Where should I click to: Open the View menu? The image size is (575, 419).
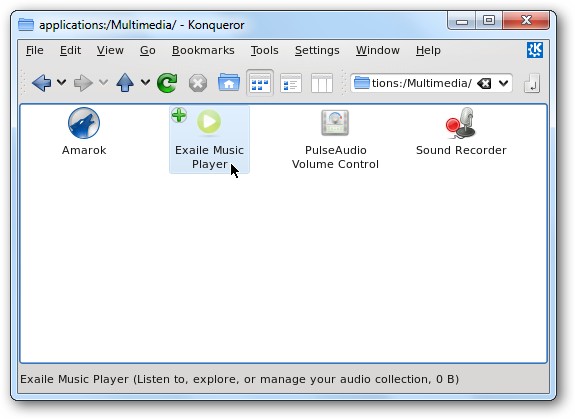point(110,50)
